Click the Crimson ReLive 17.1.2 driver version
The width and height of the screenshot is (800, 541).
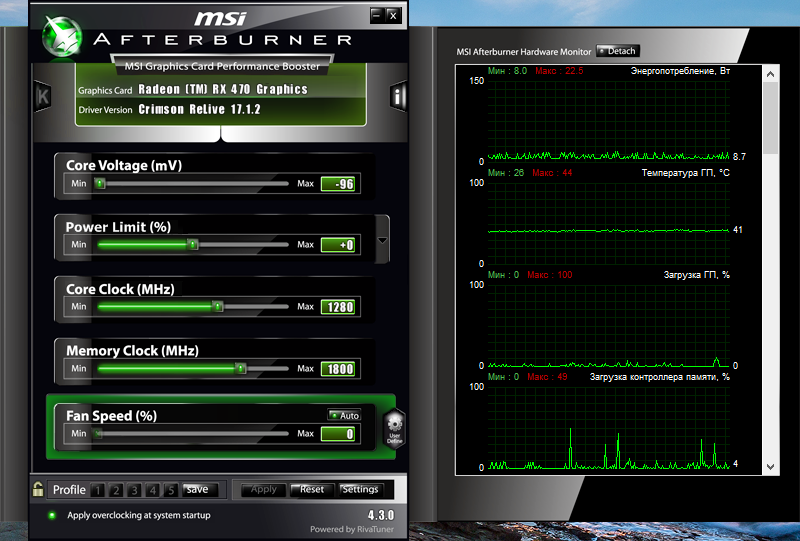pos(199,109)
